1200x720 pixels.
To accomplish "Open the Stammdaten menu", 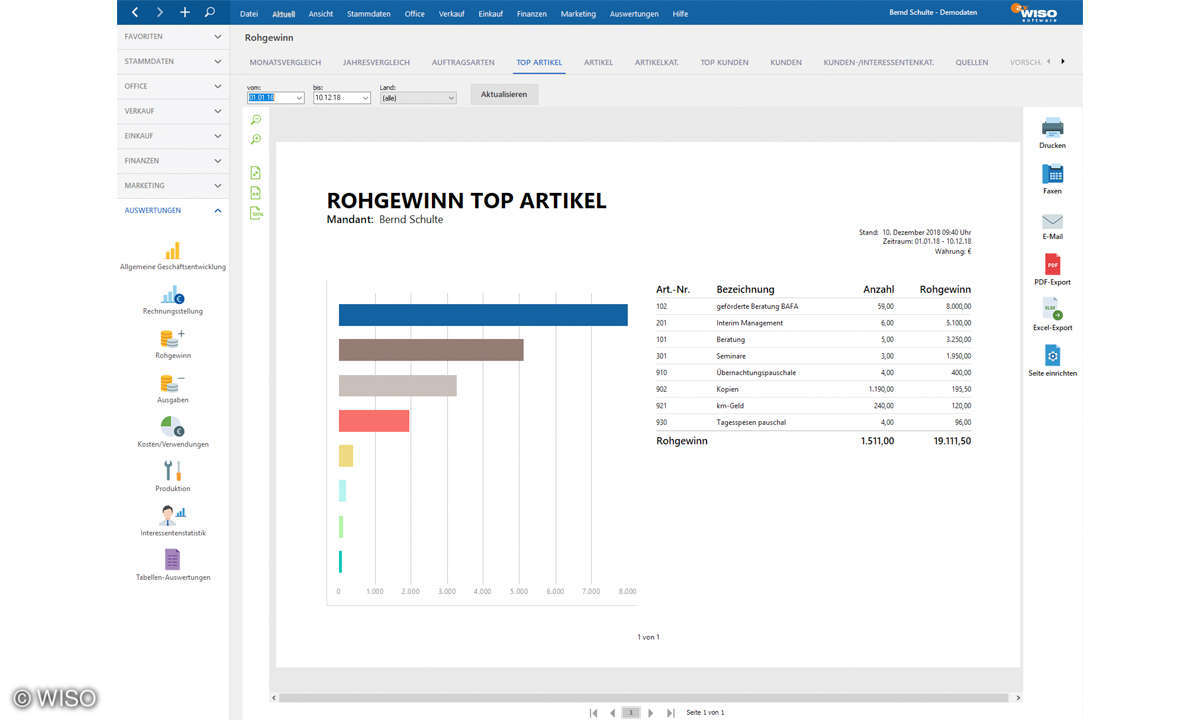I will coord(370,14).
